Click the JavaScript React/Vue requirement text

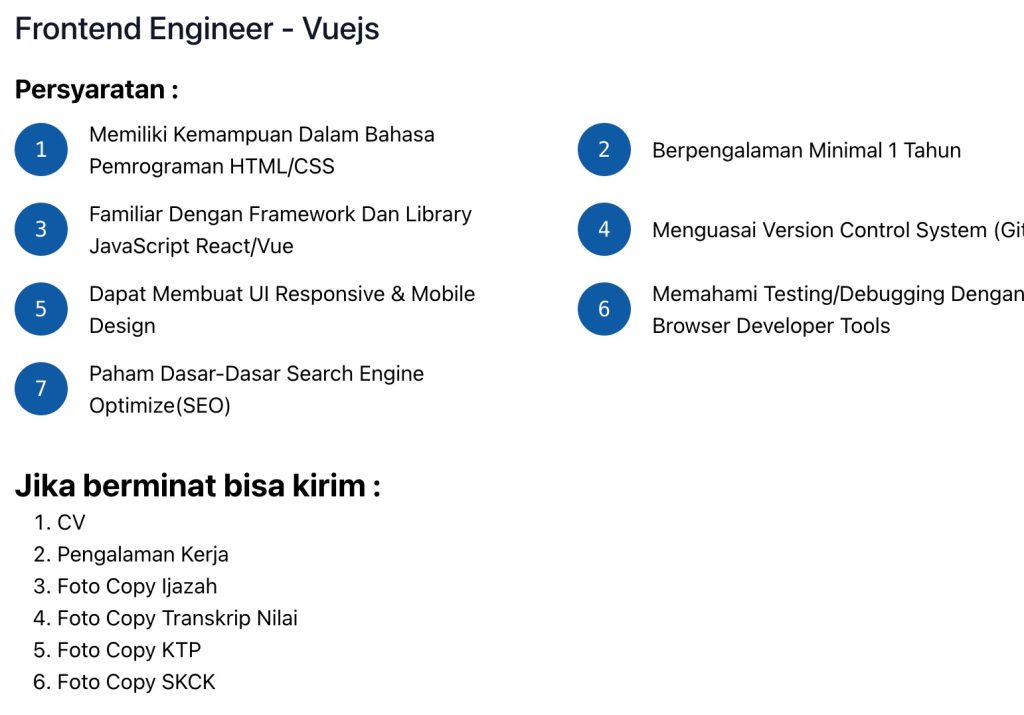pyautogui.click(x=280, y=230)
